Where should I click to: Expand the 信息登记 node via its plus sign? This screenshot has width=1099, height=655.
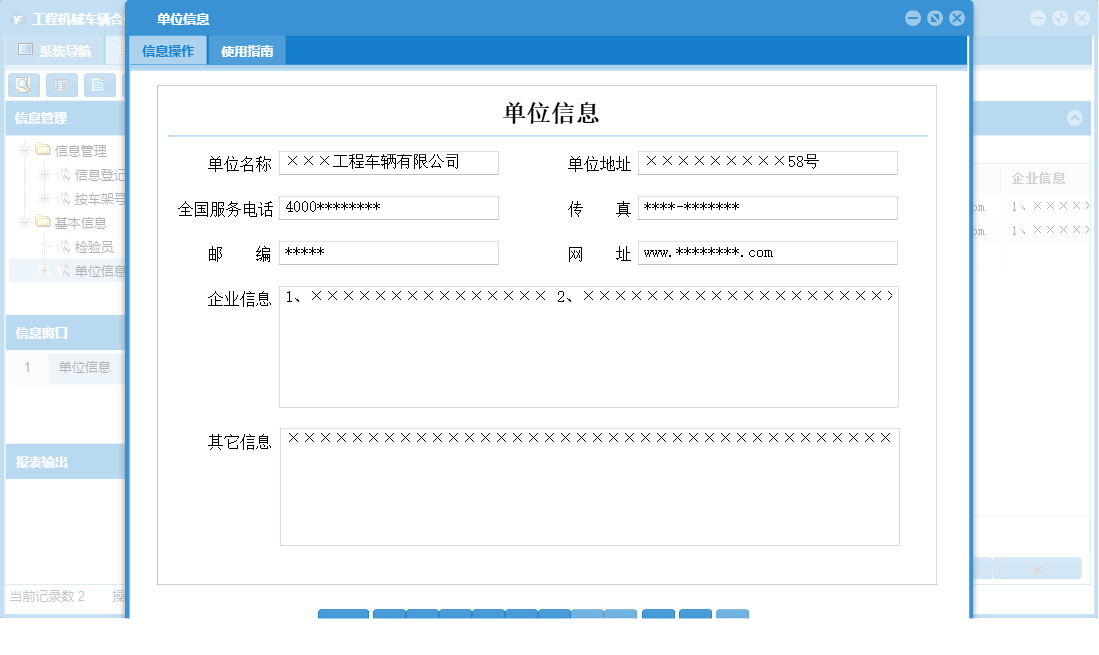(45, 174)
